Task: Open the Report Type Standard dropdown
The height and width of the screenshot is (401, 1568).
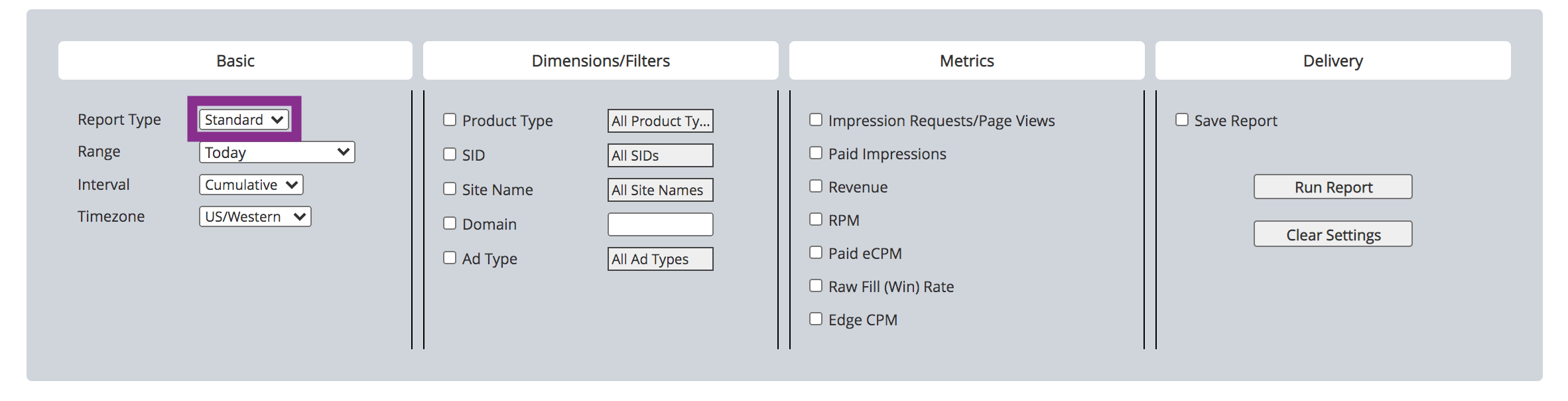Action: coord(244,120)
